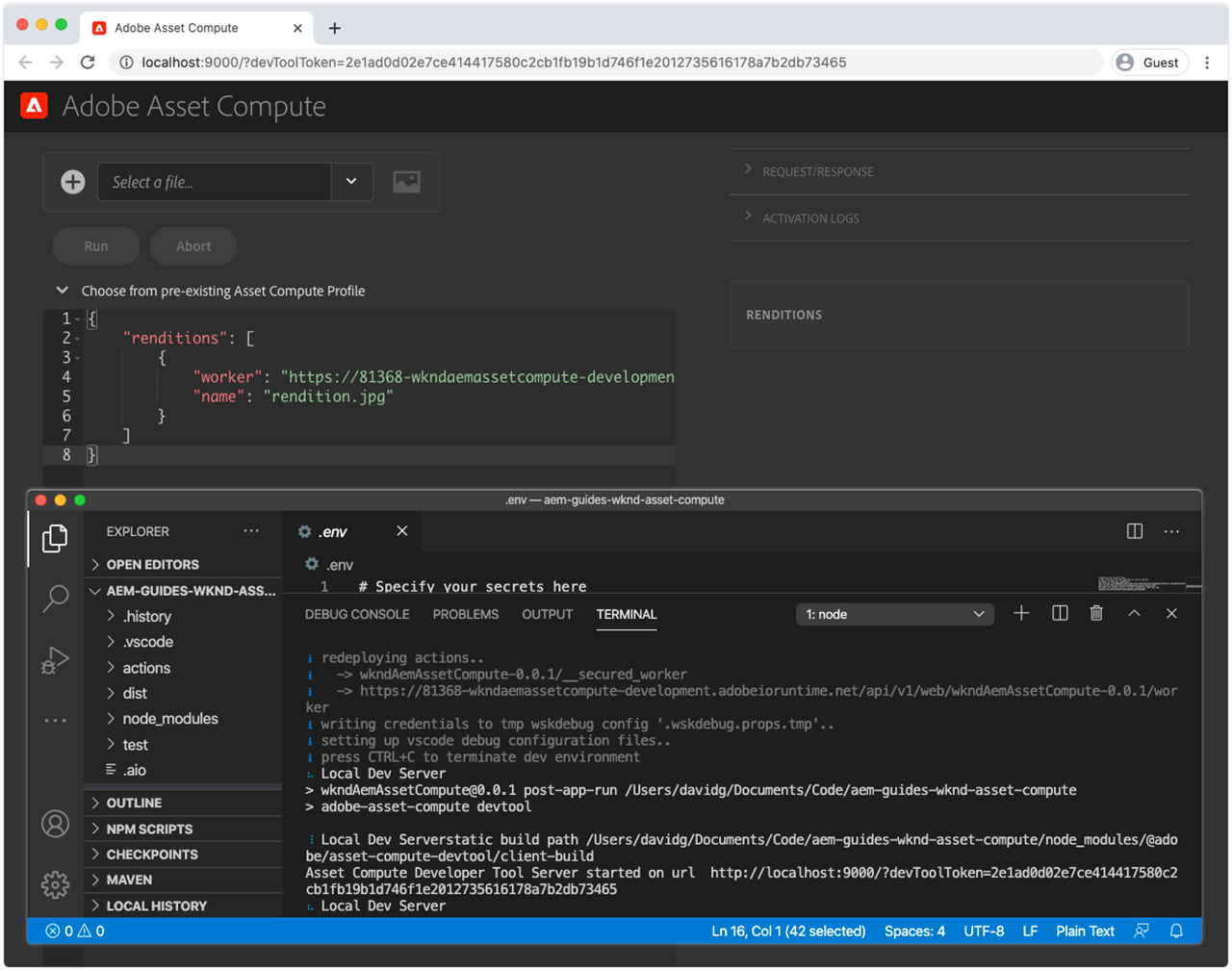Maximize terminal panel with up chevron
Screen dimensions: 1232x971
(x=1134, y=614)
